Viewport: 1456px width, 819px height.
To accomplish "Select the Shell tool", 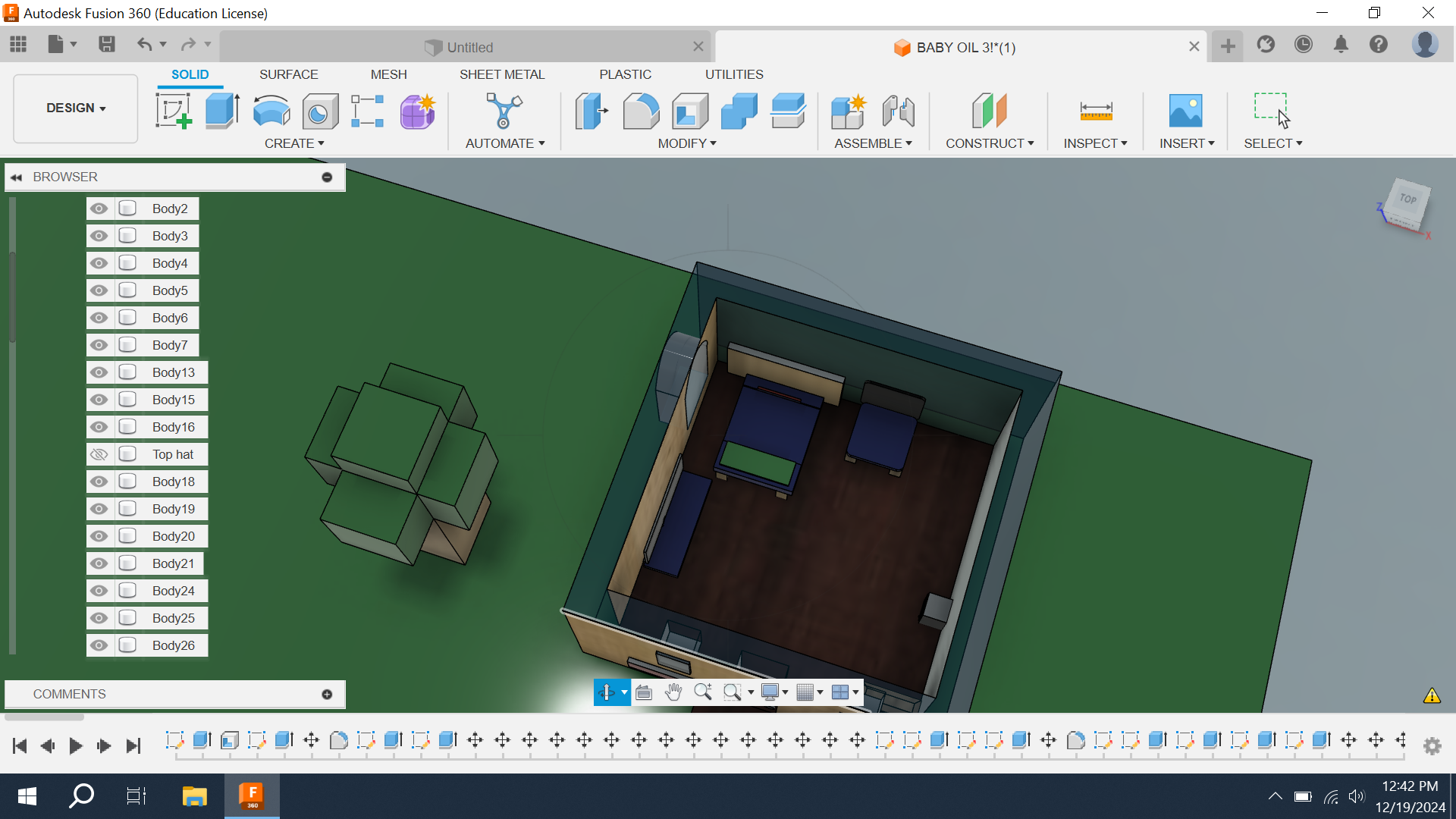I will 690,111.
